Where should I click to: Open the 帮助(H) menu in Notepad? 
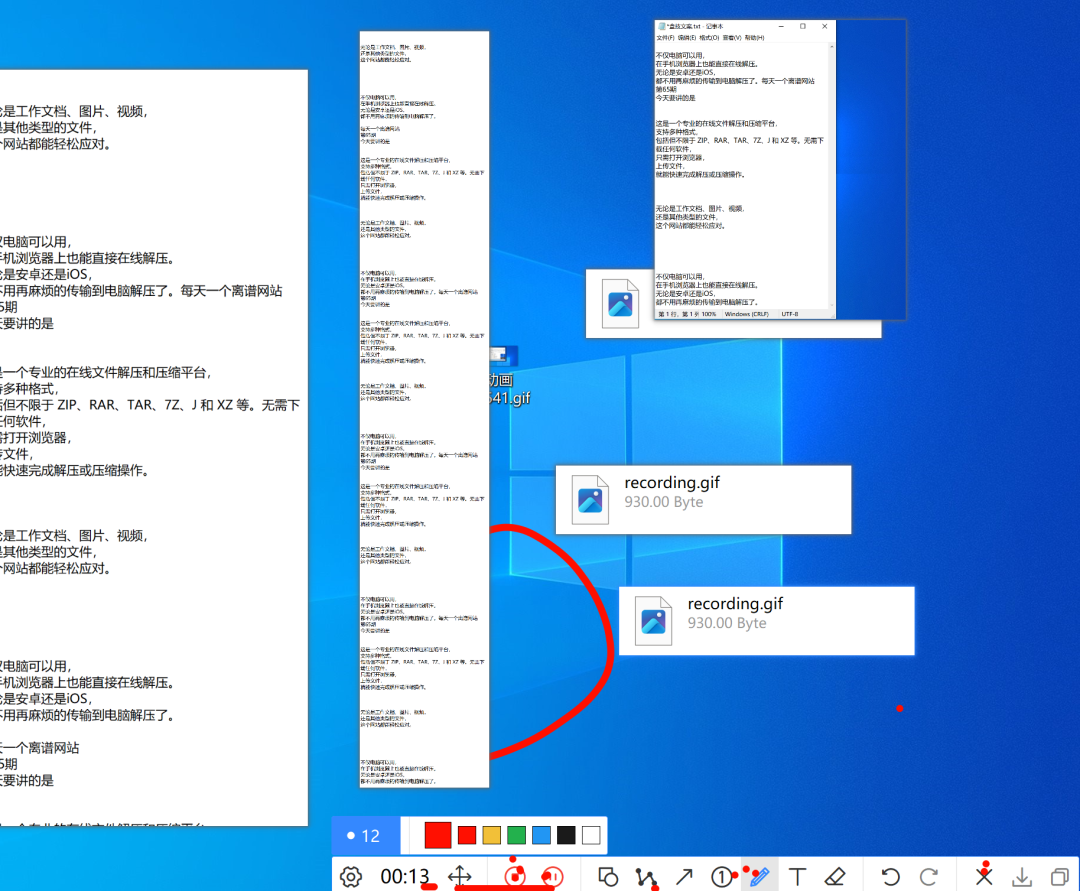[754, 38]
